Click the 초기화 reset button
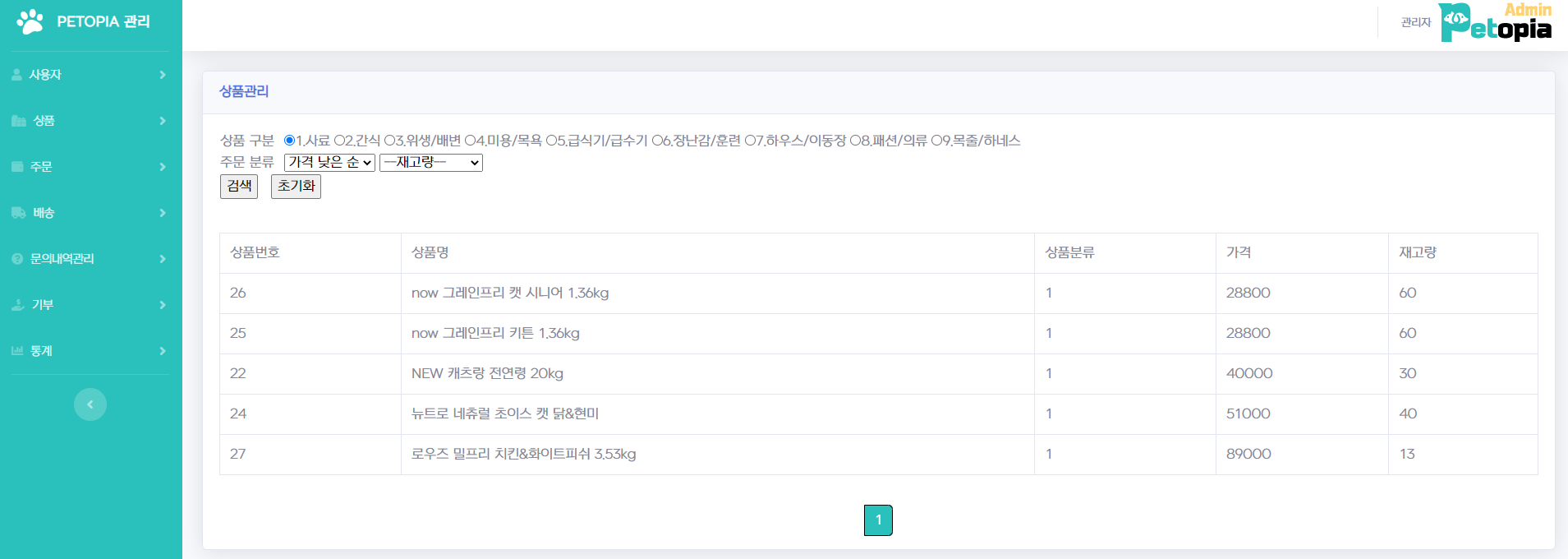Screen dimensions: 1568x559 coord(296,187)
